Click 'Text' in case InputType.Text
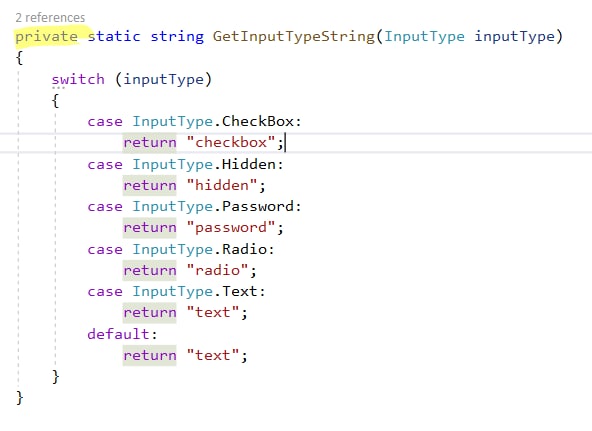The width and height of the screenshot is (592, 431). 240,291
